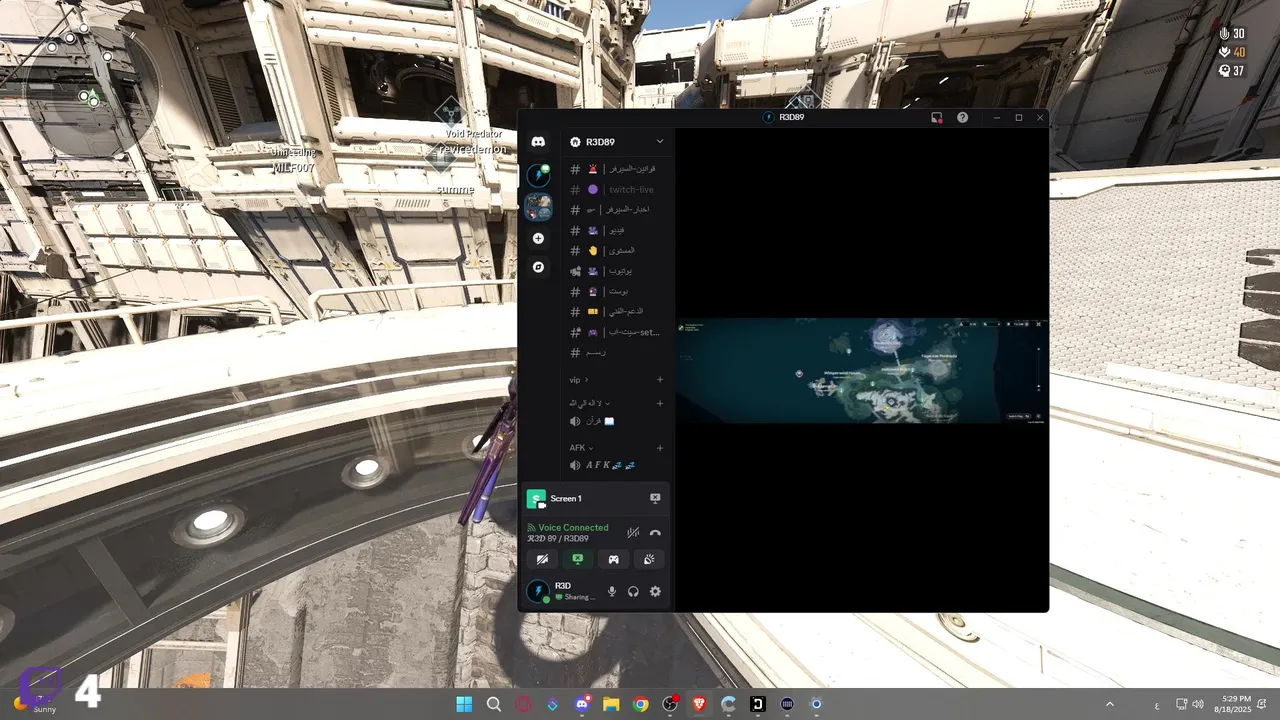Click the R3D 89 / R3D89 channel link
Image resolution: width=1280 pixels, height=720 pixels.
click(x=558, y=538)
